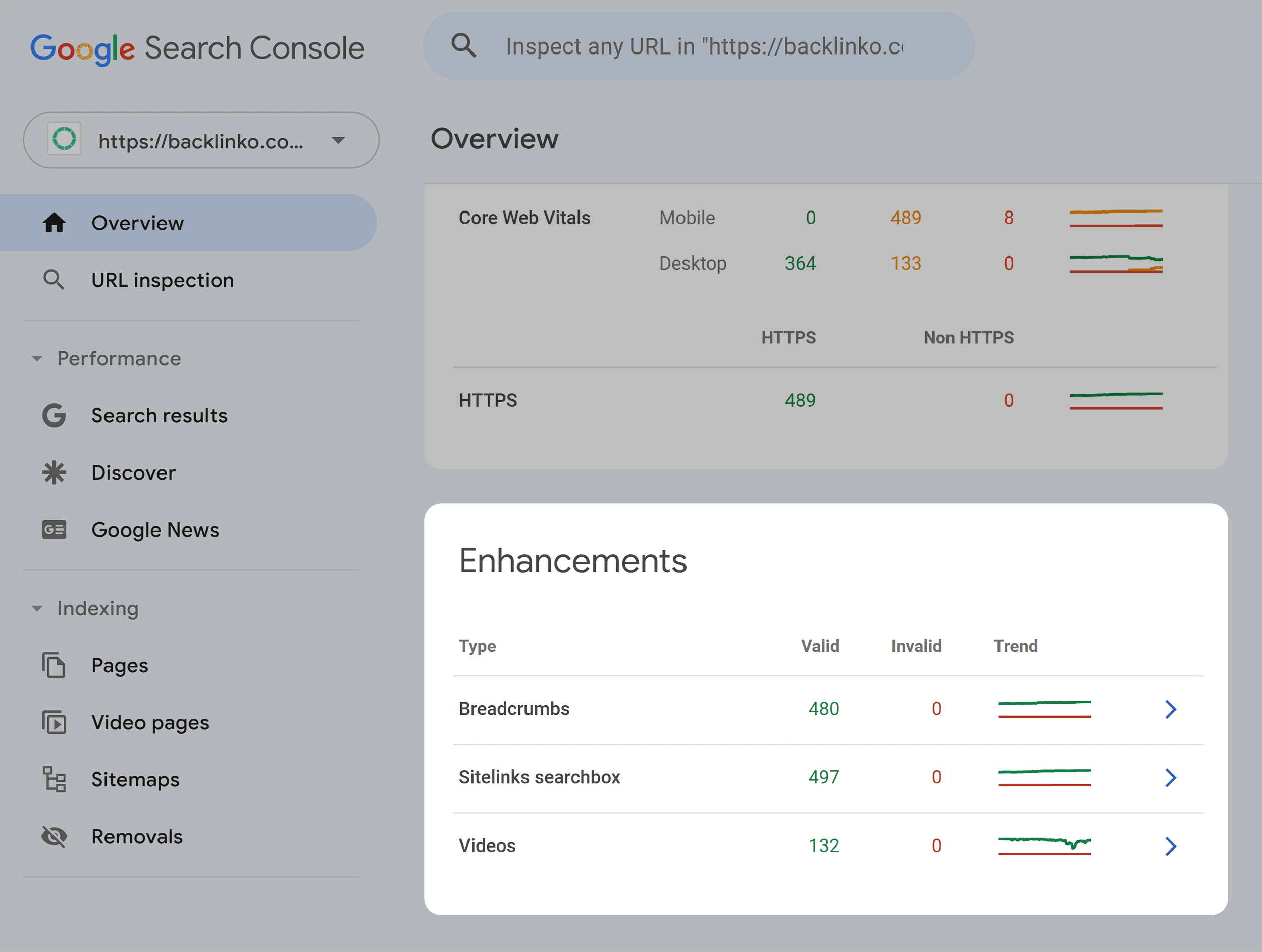The width and height of the screenshot is (1262, 952).
Task: Select the Overview home icon
Action: (54, 223)
